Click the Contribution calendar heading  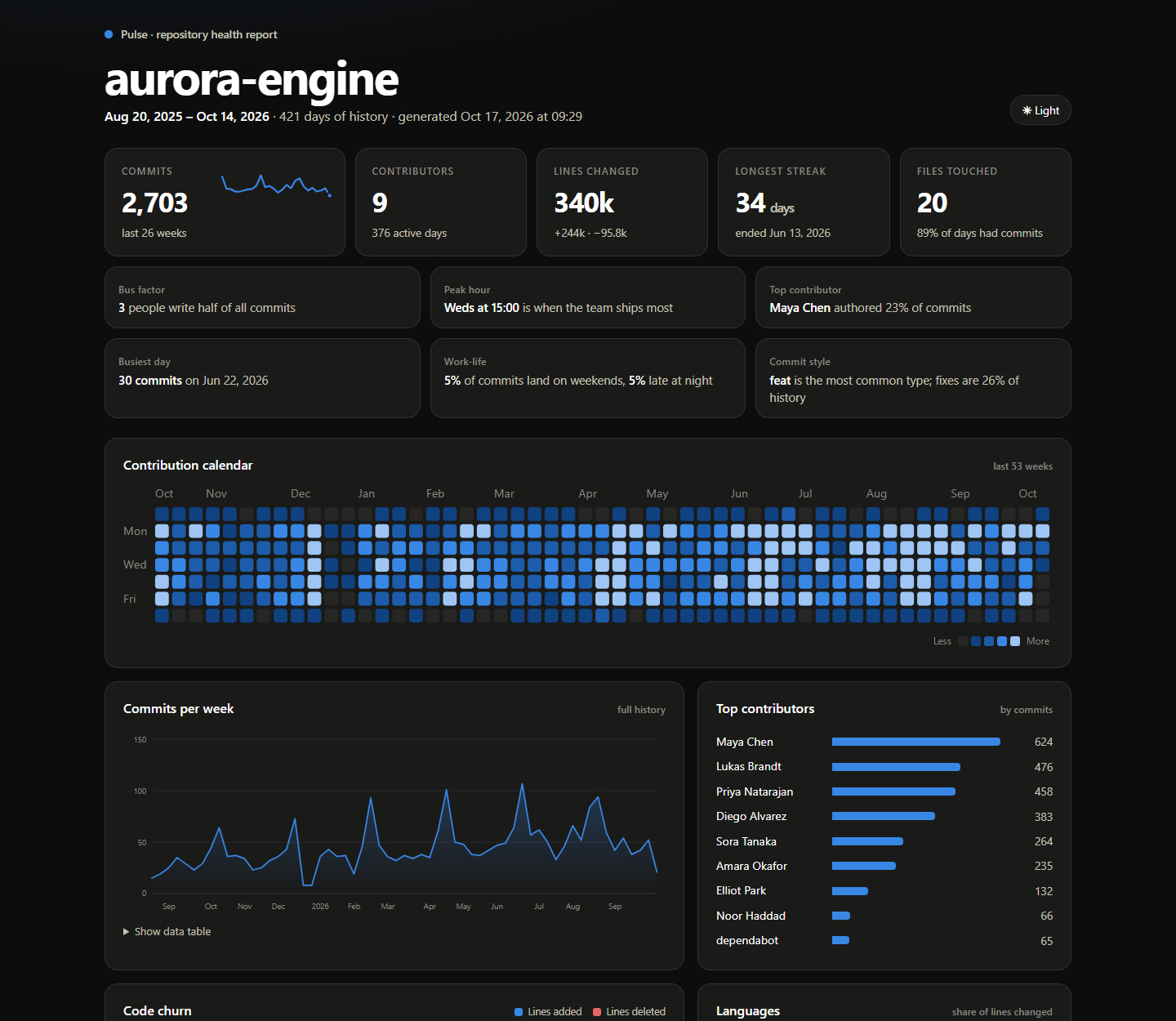click(188, 465)
